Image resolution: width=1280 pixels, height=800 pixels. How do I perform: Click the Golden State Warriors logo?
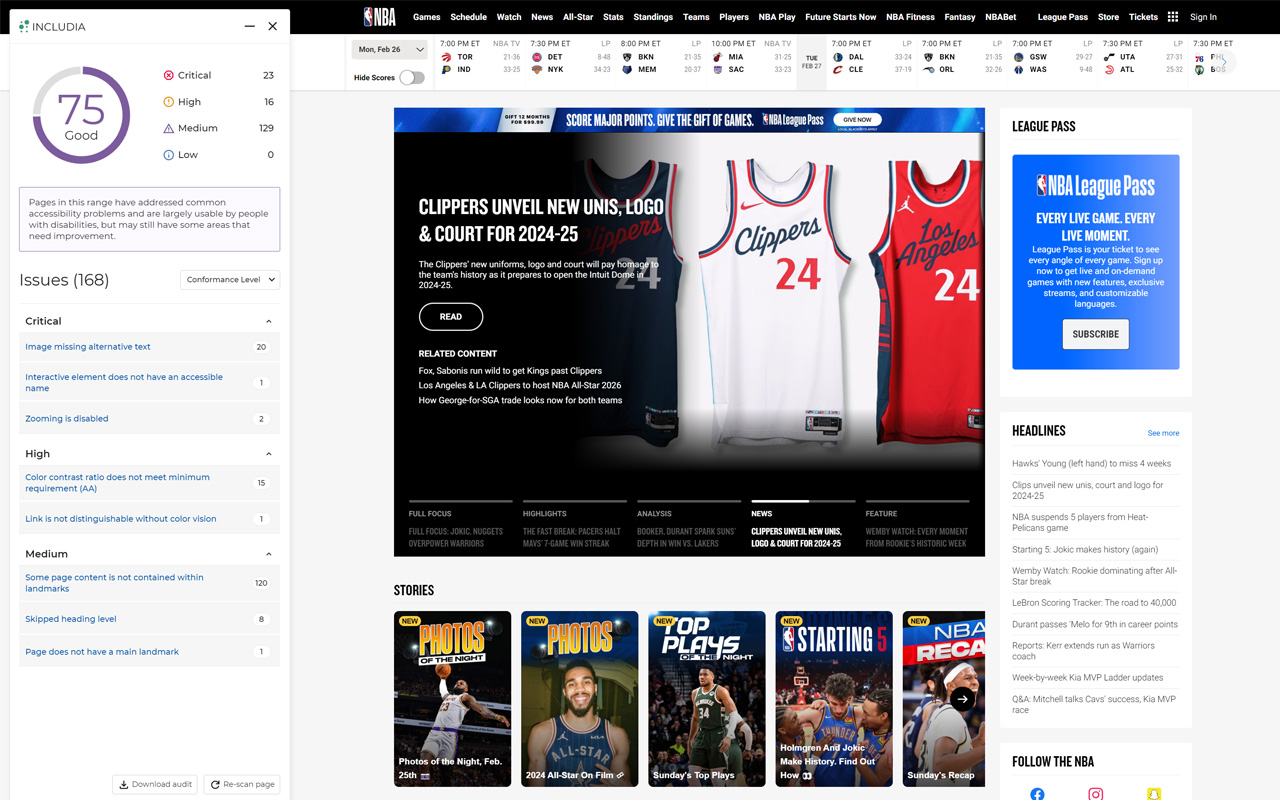1018,57
